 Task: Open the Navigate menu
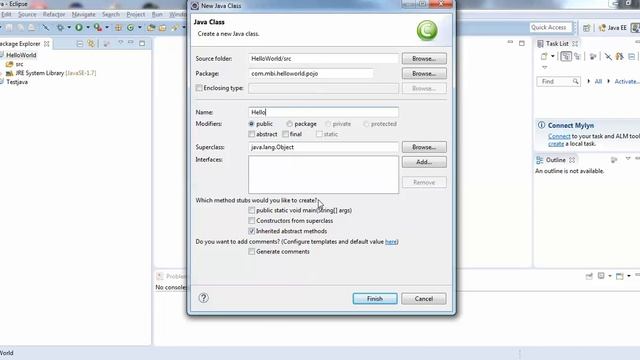click(x=83, y=14)
